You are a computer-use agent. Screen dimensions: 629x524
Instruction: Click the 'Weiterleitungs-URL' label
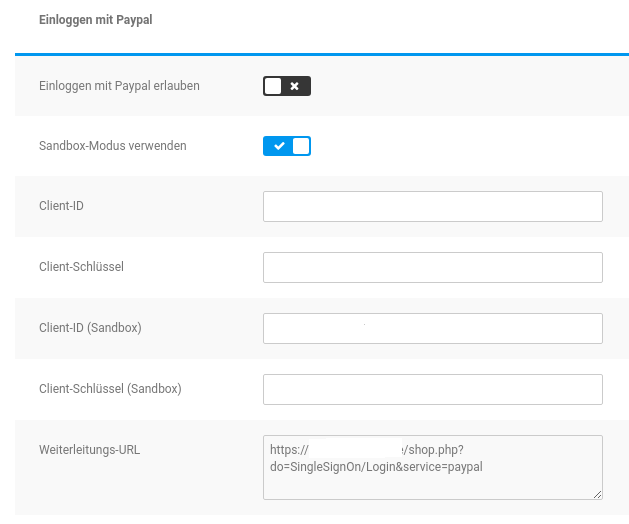tap(89, 450)
